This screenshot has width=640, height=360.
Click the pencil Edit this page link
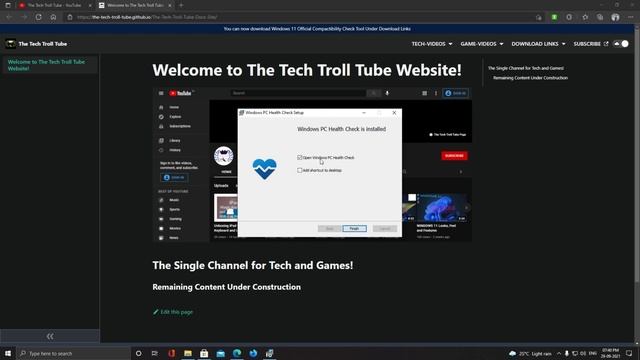point(173,312)
